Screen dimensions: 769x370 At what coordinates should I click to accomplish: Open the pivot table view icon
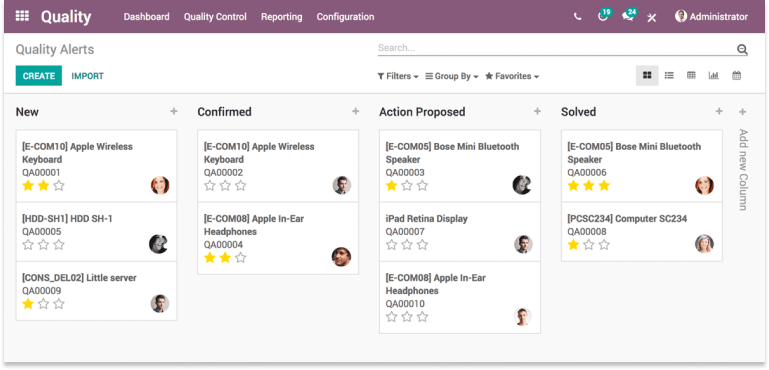[691, 76]
